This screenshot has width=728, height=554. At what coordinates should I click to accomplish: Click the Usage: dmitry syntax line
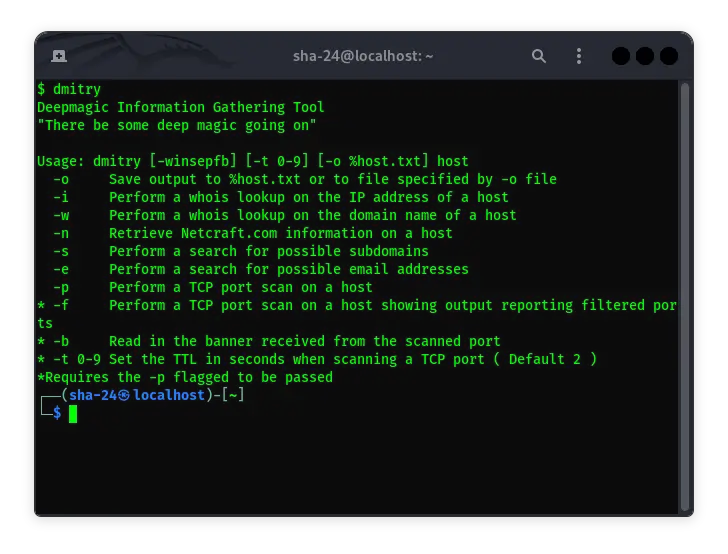coord(252,161)
